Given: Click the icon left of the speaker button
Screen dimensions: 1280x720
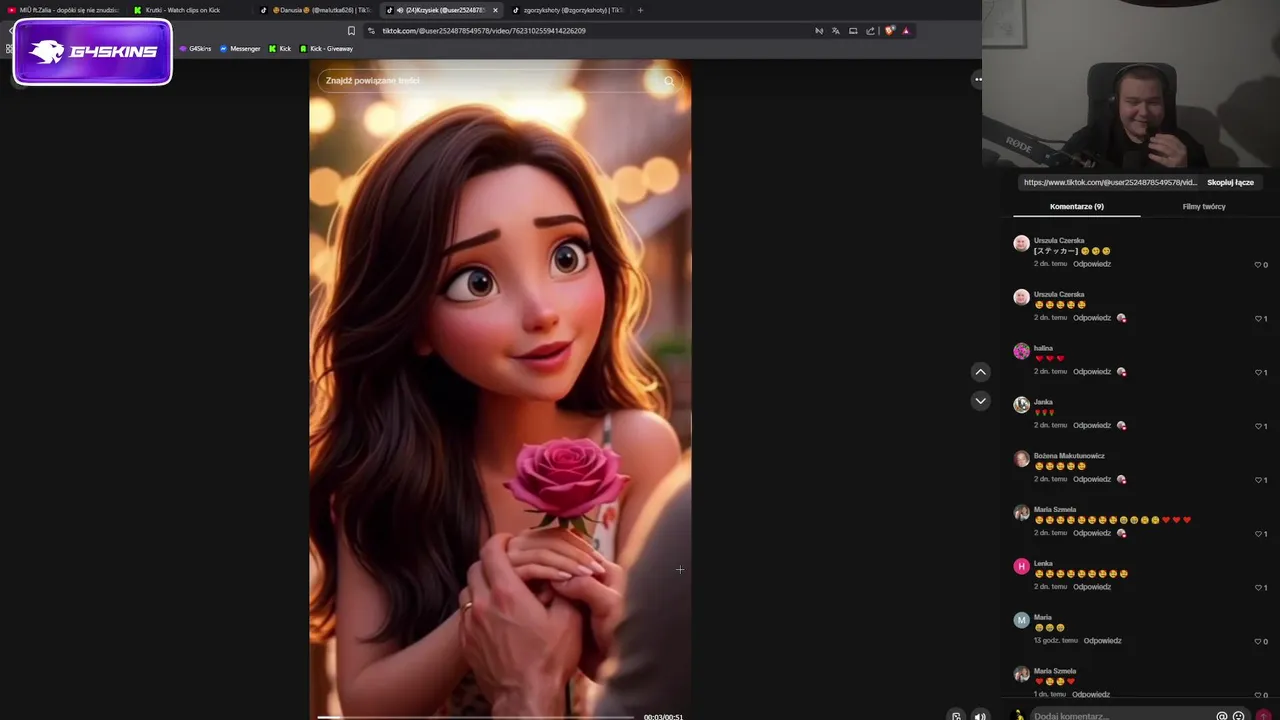Looking at the screenshot, I should (957, 716).
